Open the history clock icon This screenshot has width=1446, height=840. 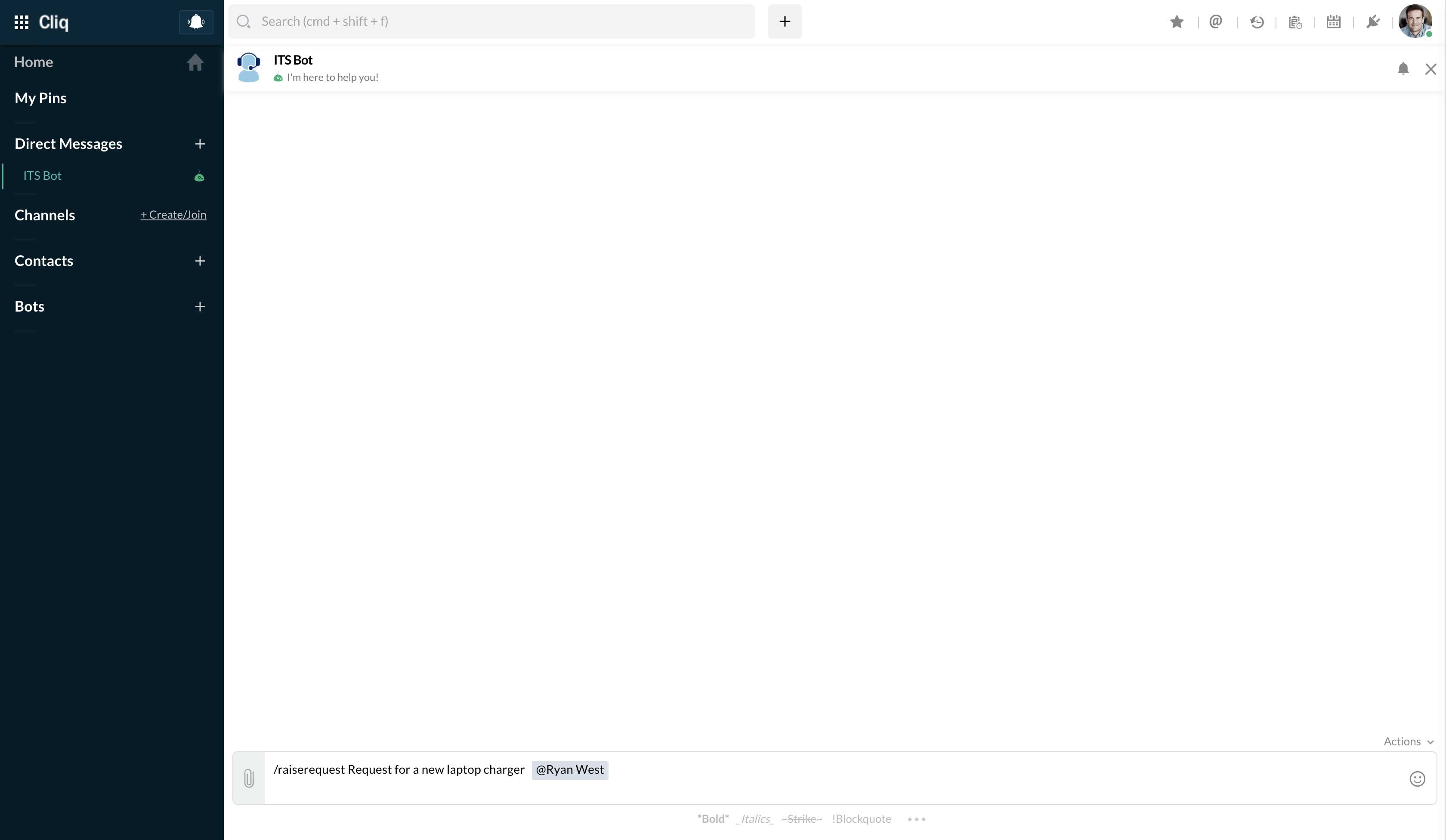tap(1257, 22)
